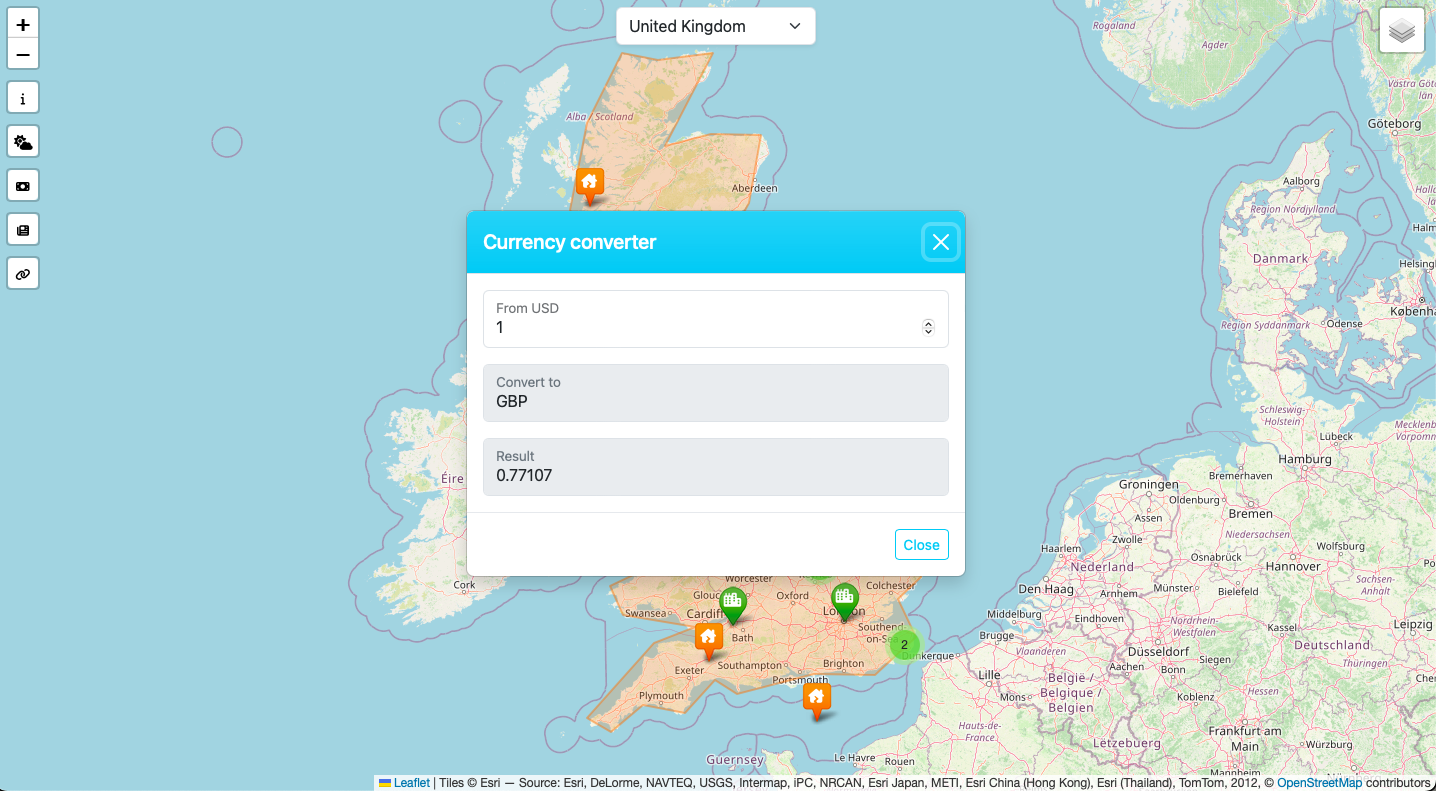1436x791 pixels.
Task: Click the currency money bill icon
Action: (x=23, y=186)
